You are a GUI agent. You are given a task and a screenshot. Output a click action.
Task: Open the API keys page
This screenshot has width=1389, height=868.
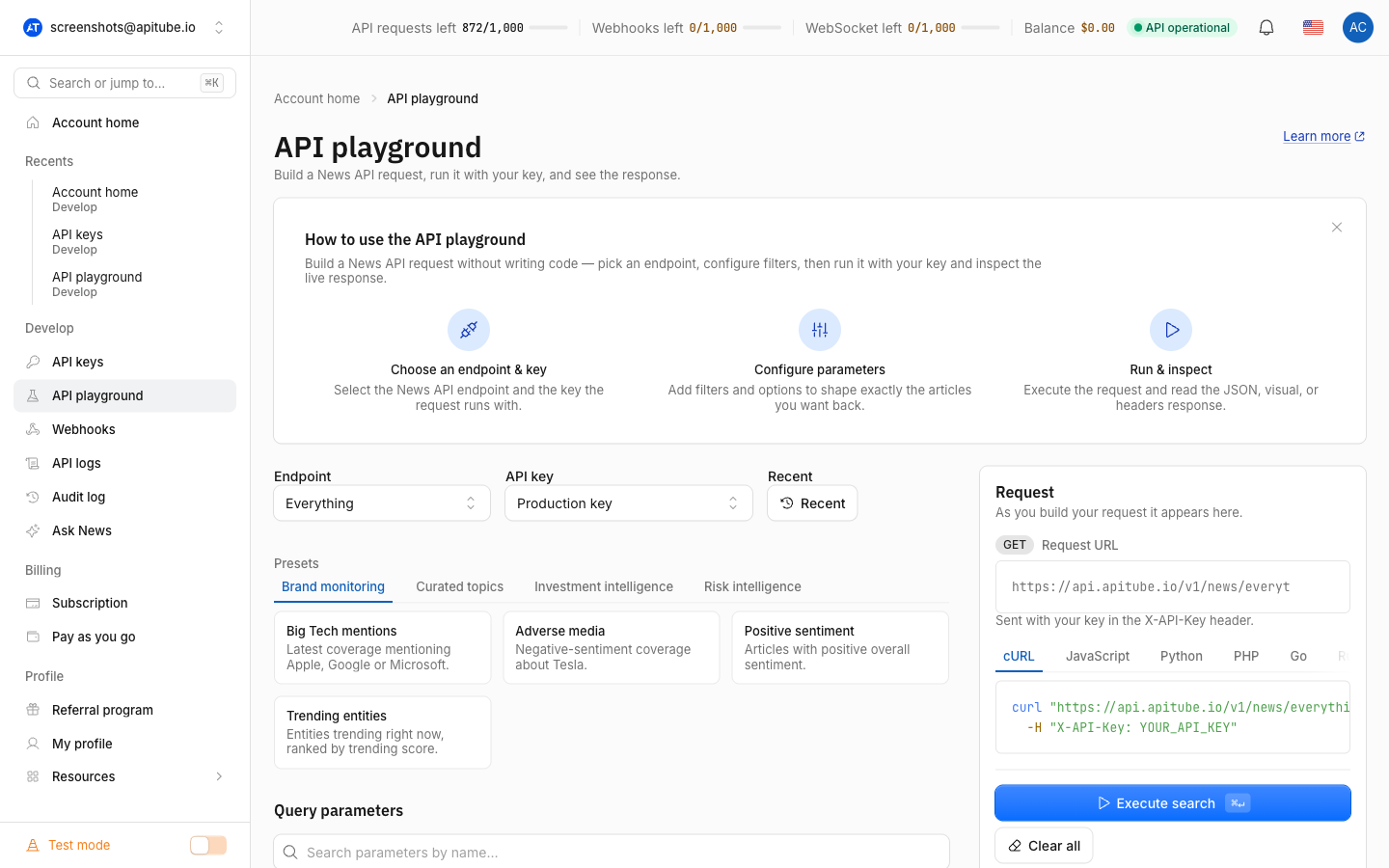click(x=124, y=362)
